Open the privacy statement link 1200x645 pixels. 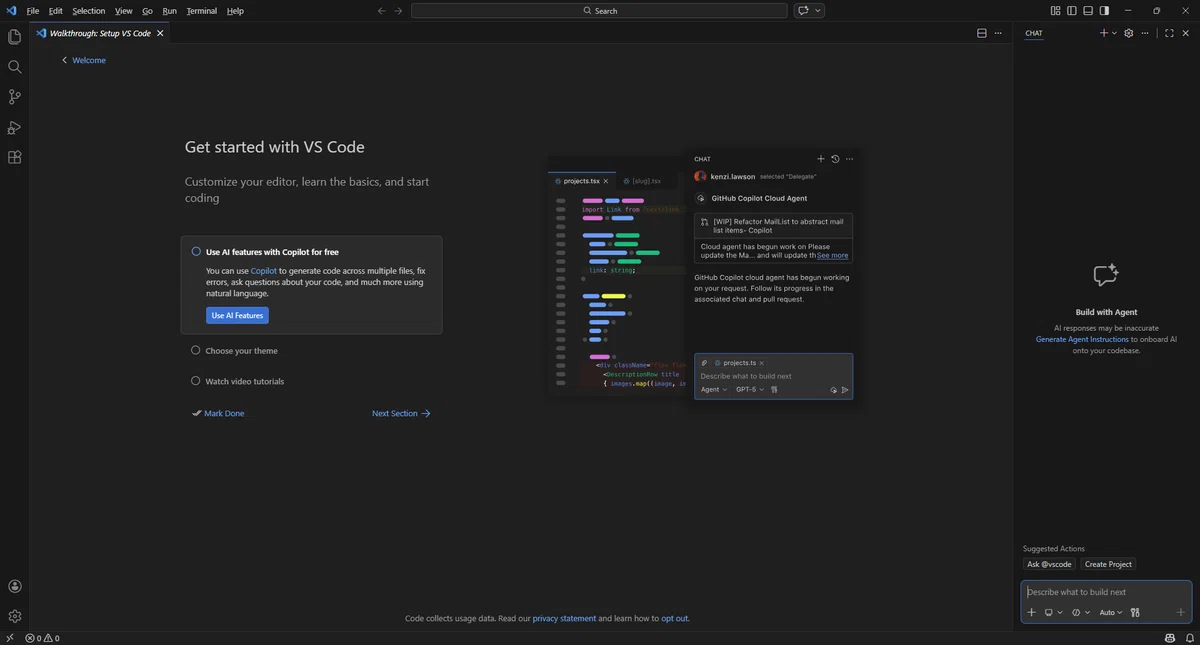pyautogui.click(x=564, y=618)
